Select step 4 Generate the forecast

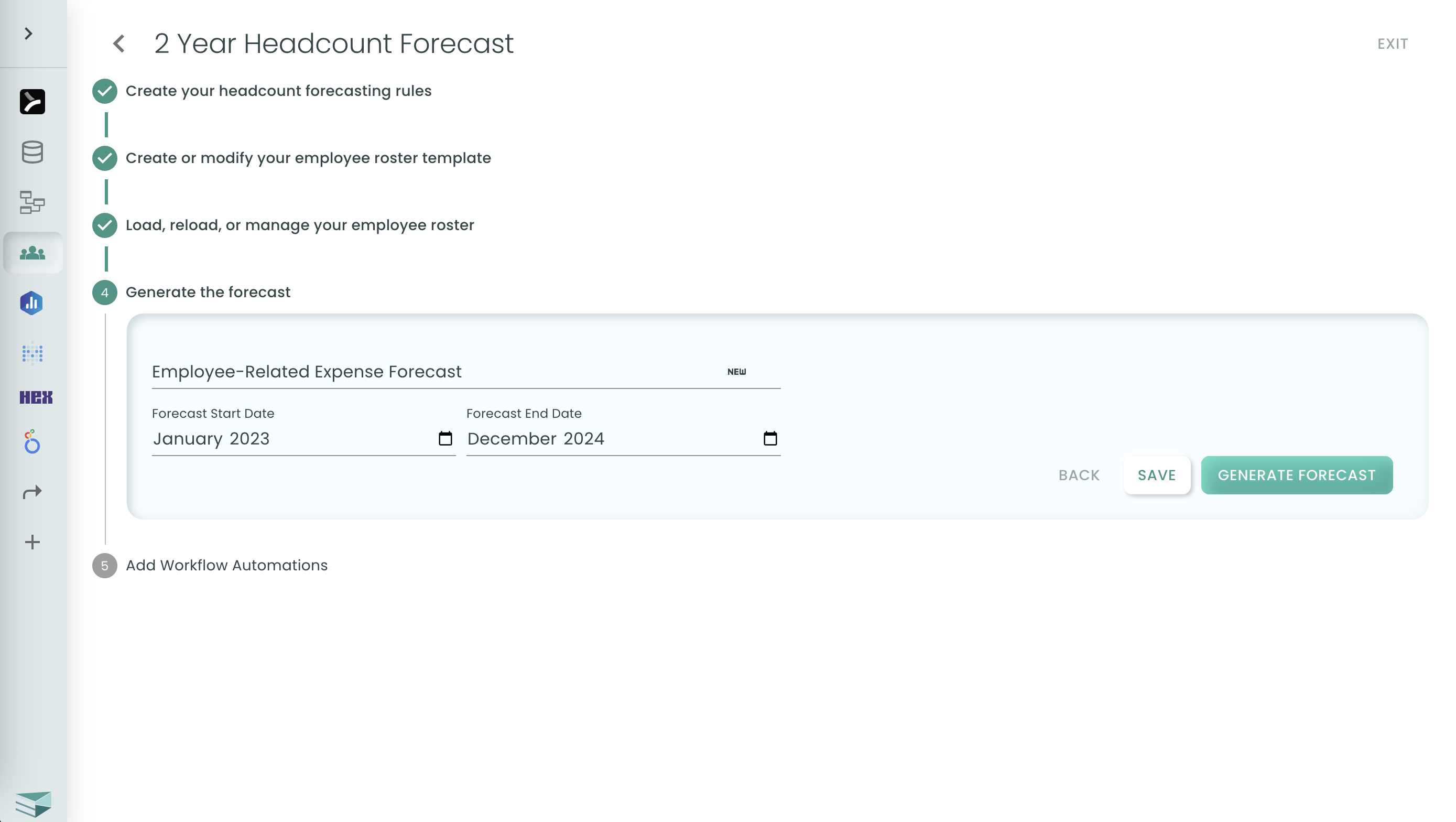pos(105,293)
